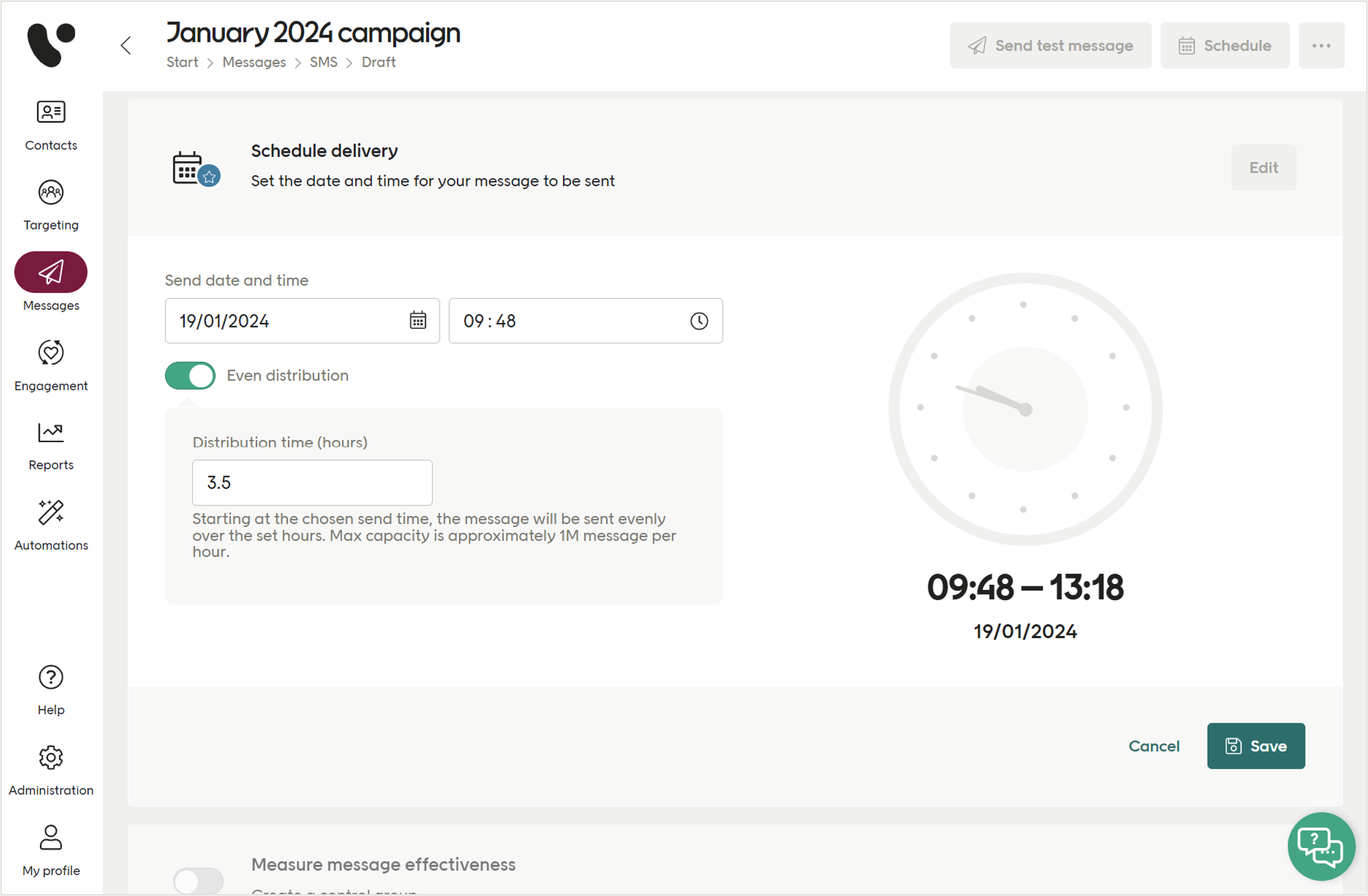Open the Engagement section
This screenshot has height=896, width=1368.
click(51, 365)
